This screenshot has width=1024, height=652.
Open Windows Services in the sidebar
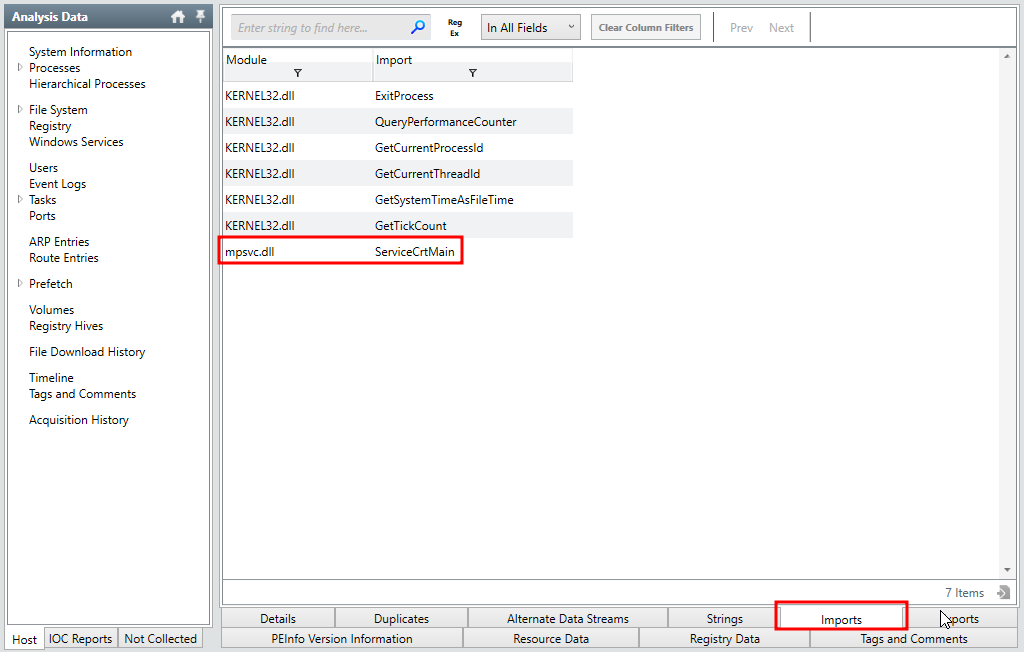tap(76, 142)
